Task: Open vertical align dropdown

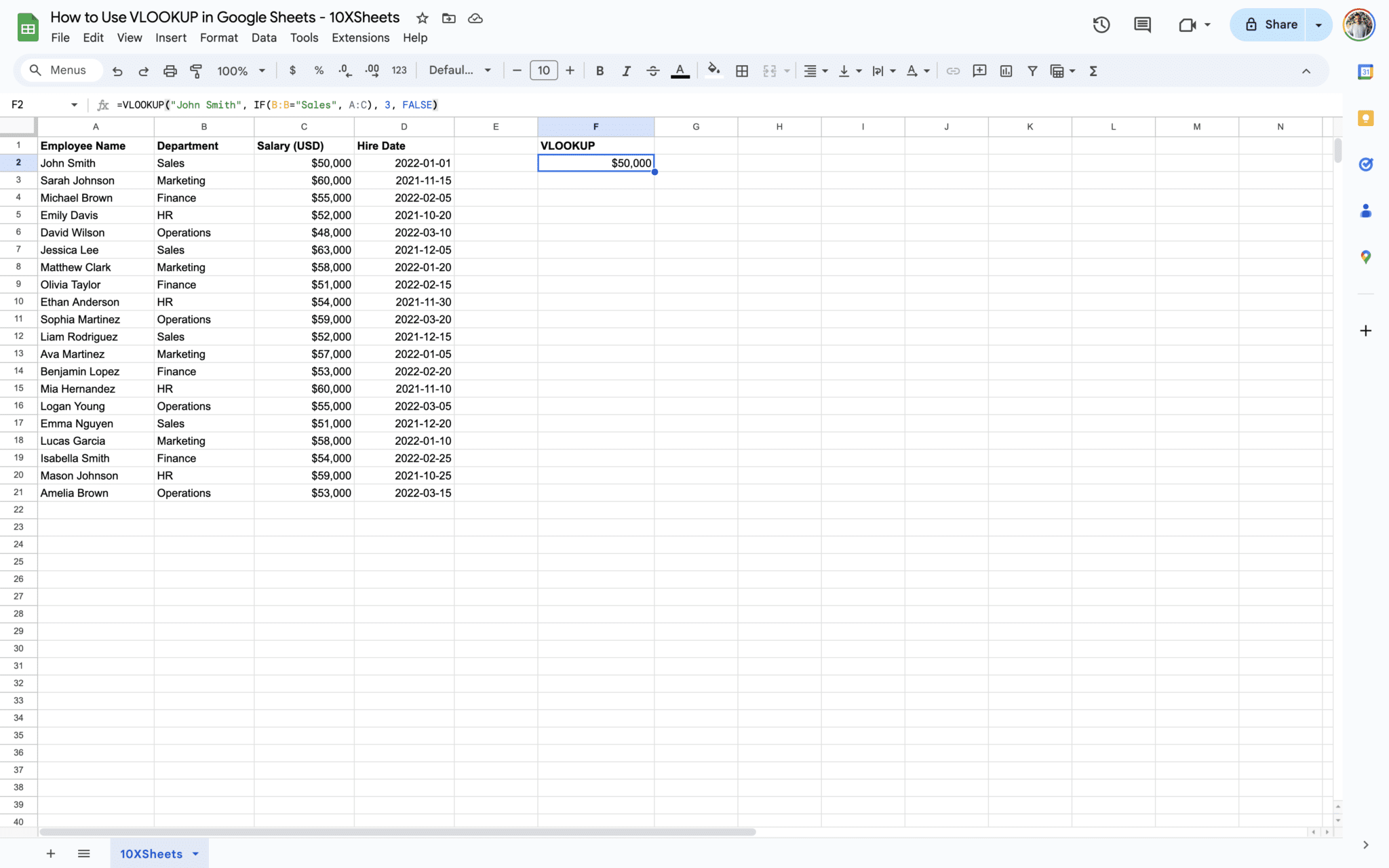Action: [850, 71]
